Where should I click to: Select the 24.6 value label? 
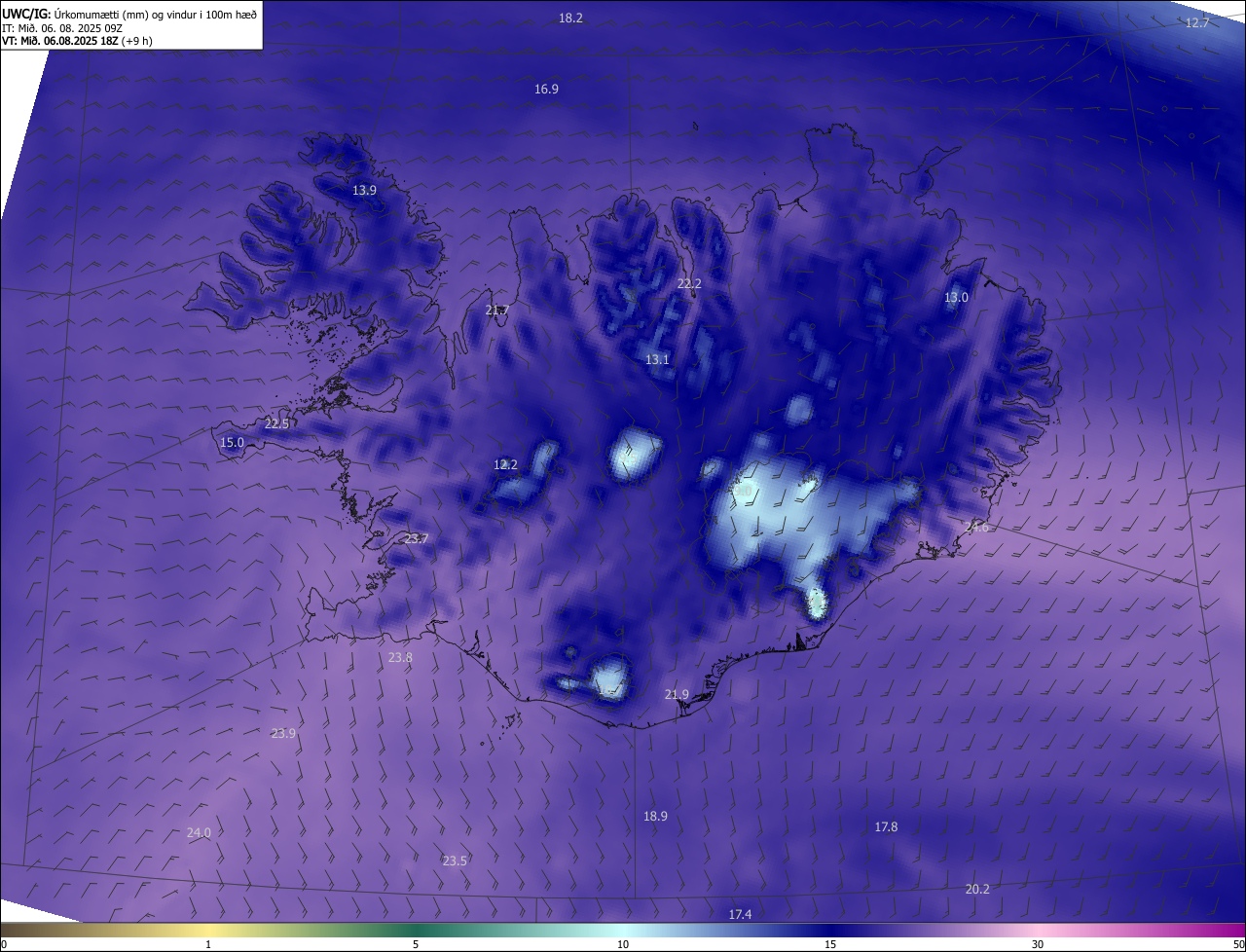click(976, 528)
